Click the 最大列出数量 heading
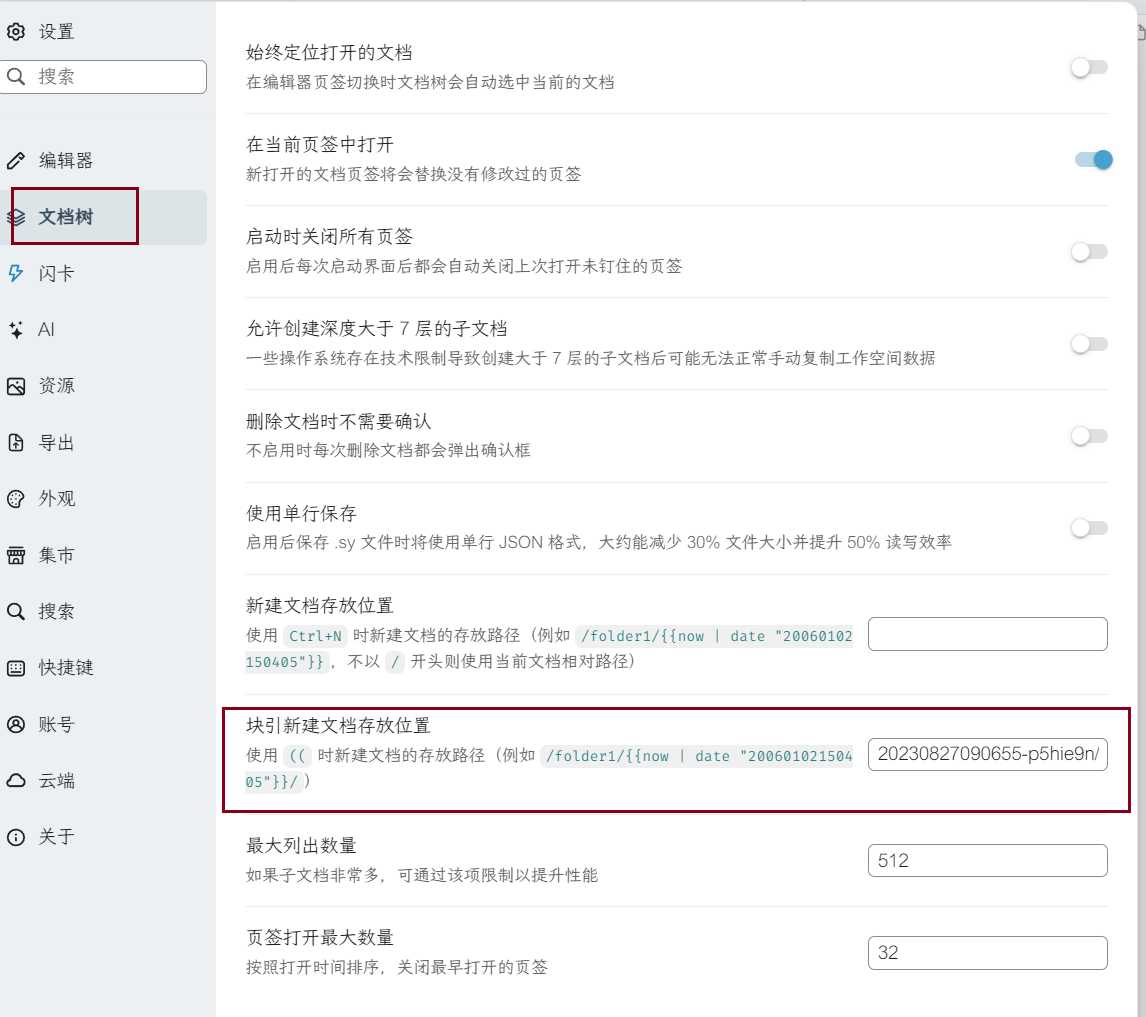Image resolution: width=1146 pixels, height=1017 pixels. (x=301, y=845)
